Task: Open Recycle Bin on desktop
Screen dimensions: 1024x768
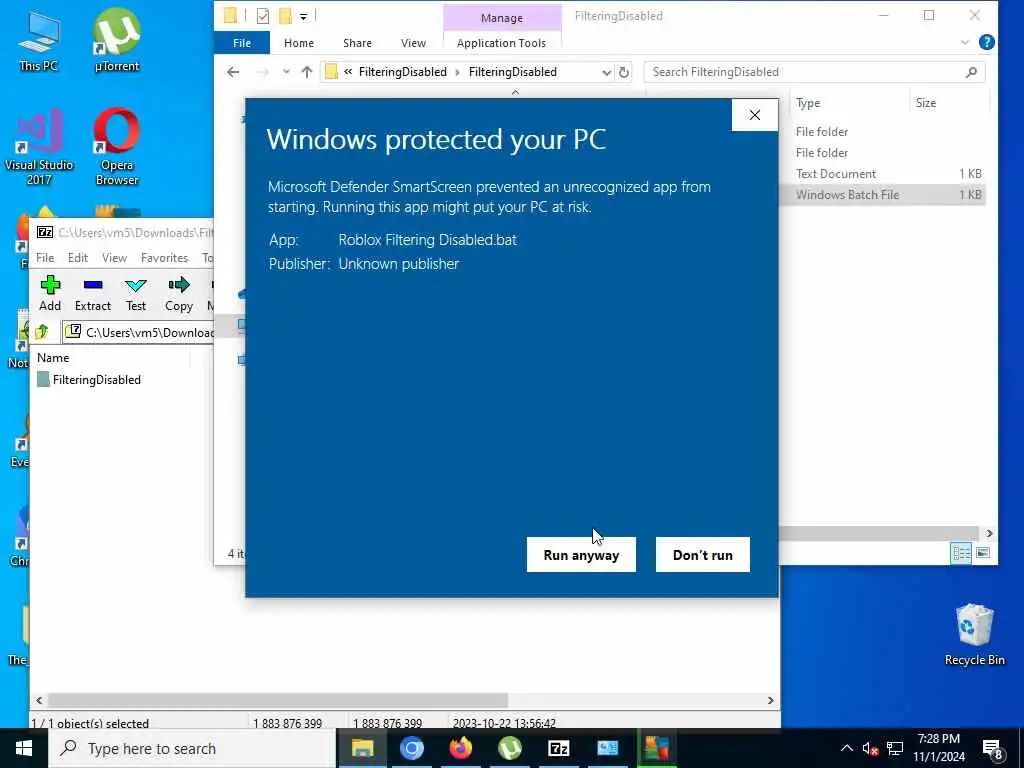Action: pos(974,634)
